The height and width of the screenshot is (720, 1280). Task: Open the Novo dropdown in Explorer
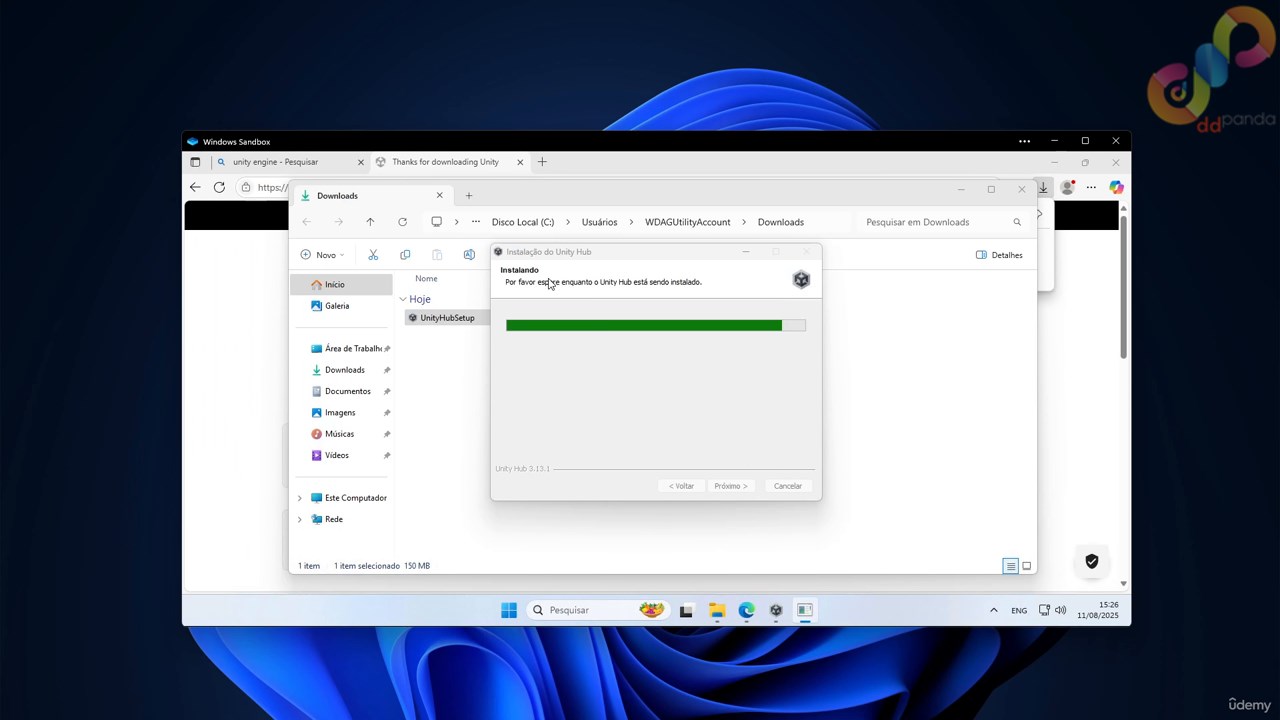322,255
